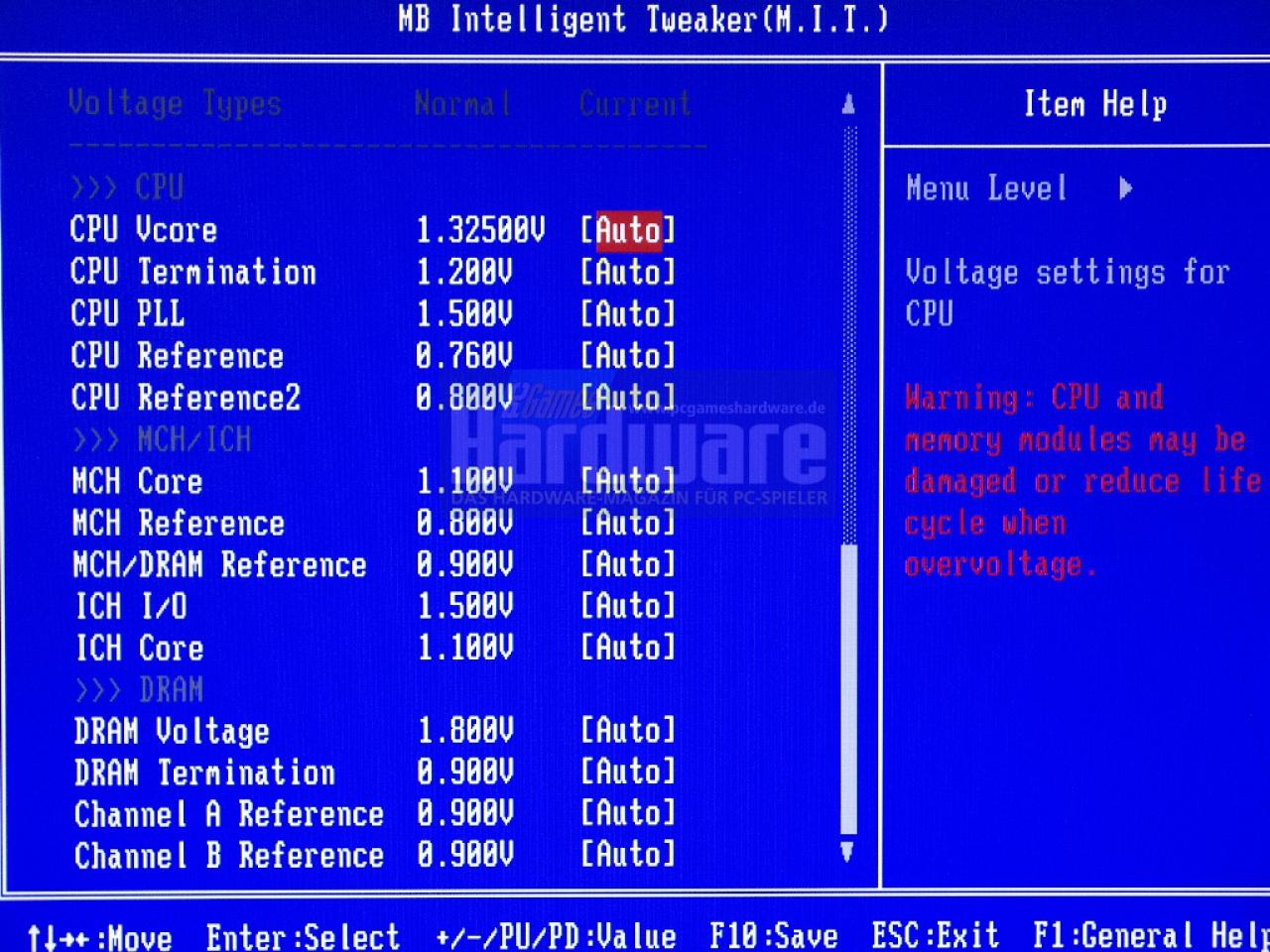The height and width of the screenshot is (952, 1270).
Task: Click the DRAM Termination label
Action: click(204, 773)
